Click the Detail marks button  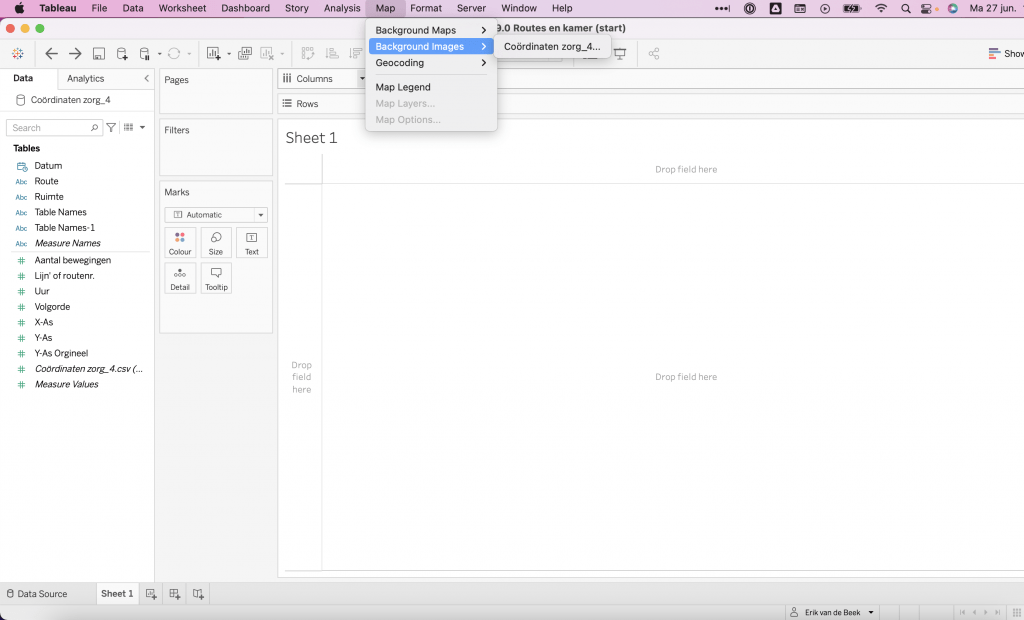point(180,278)
